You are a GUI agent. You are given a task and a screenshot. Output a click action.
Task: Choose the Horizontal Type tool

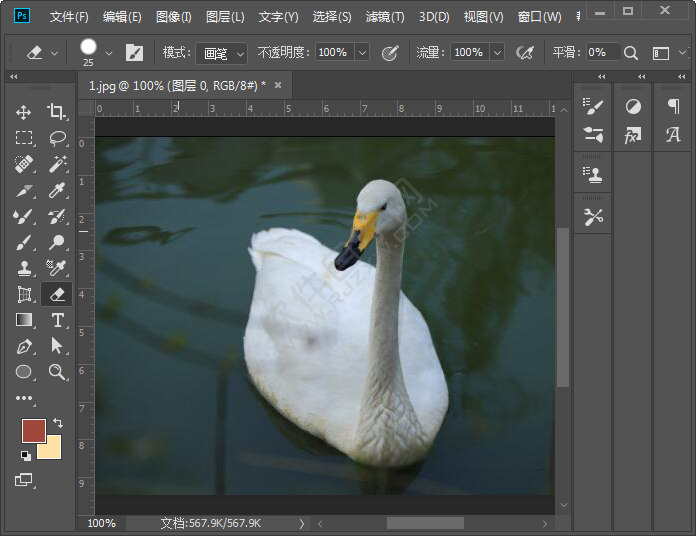click(57, 320)
